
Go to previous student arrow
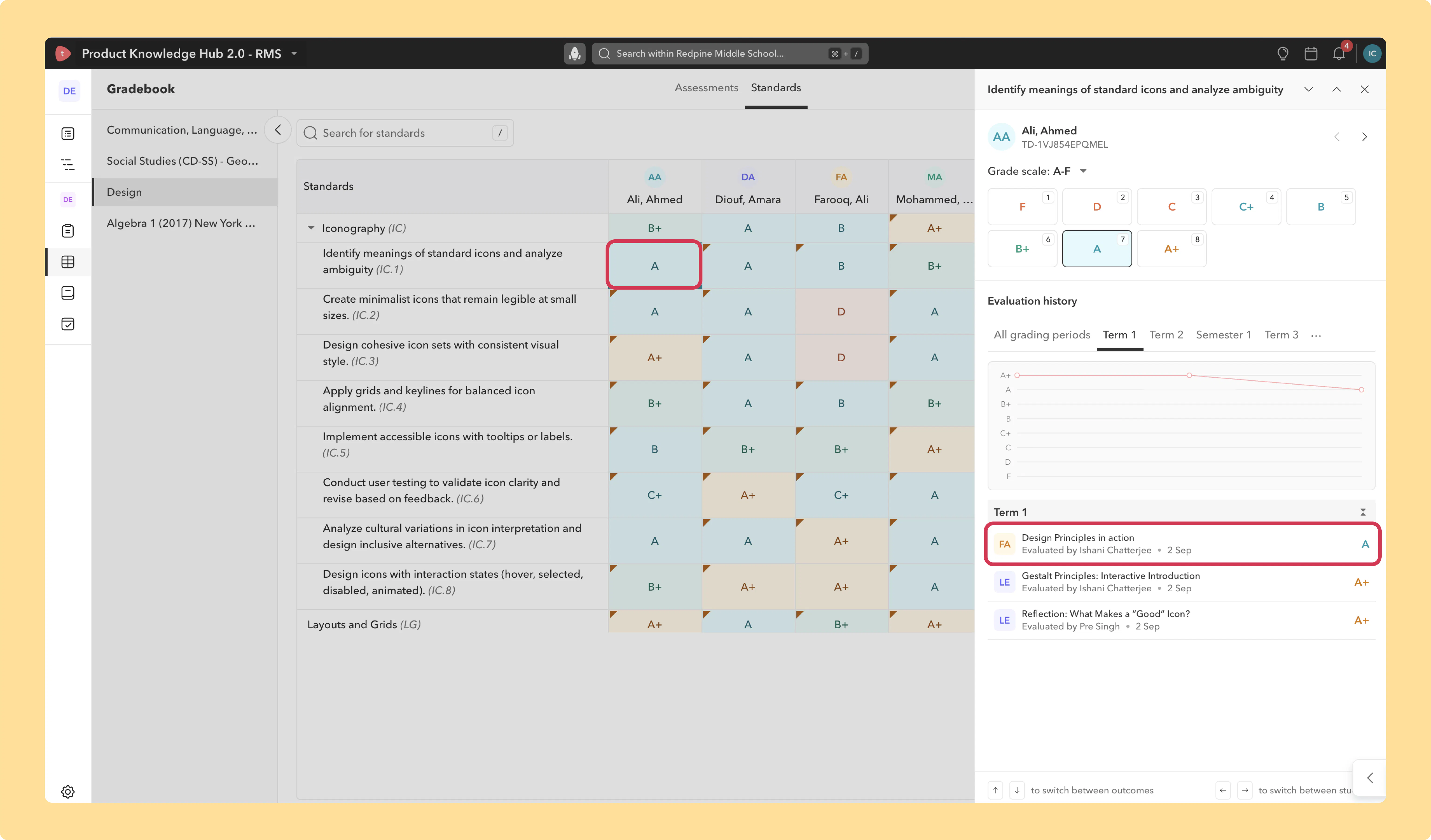point(1337,137)
